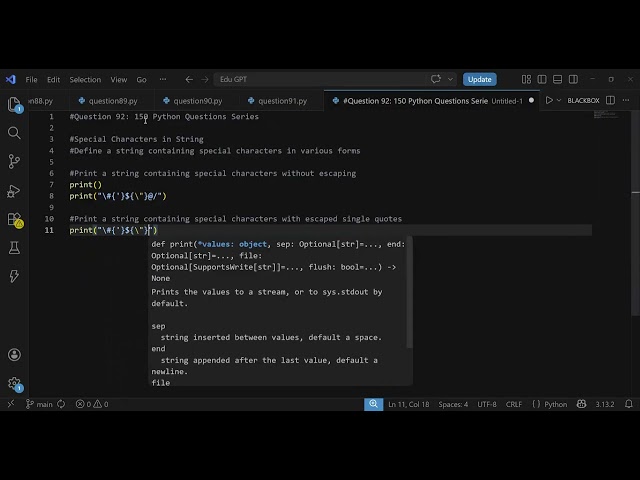Click the VS Code logo icon

pyautogui.click(x=11, y=79)
